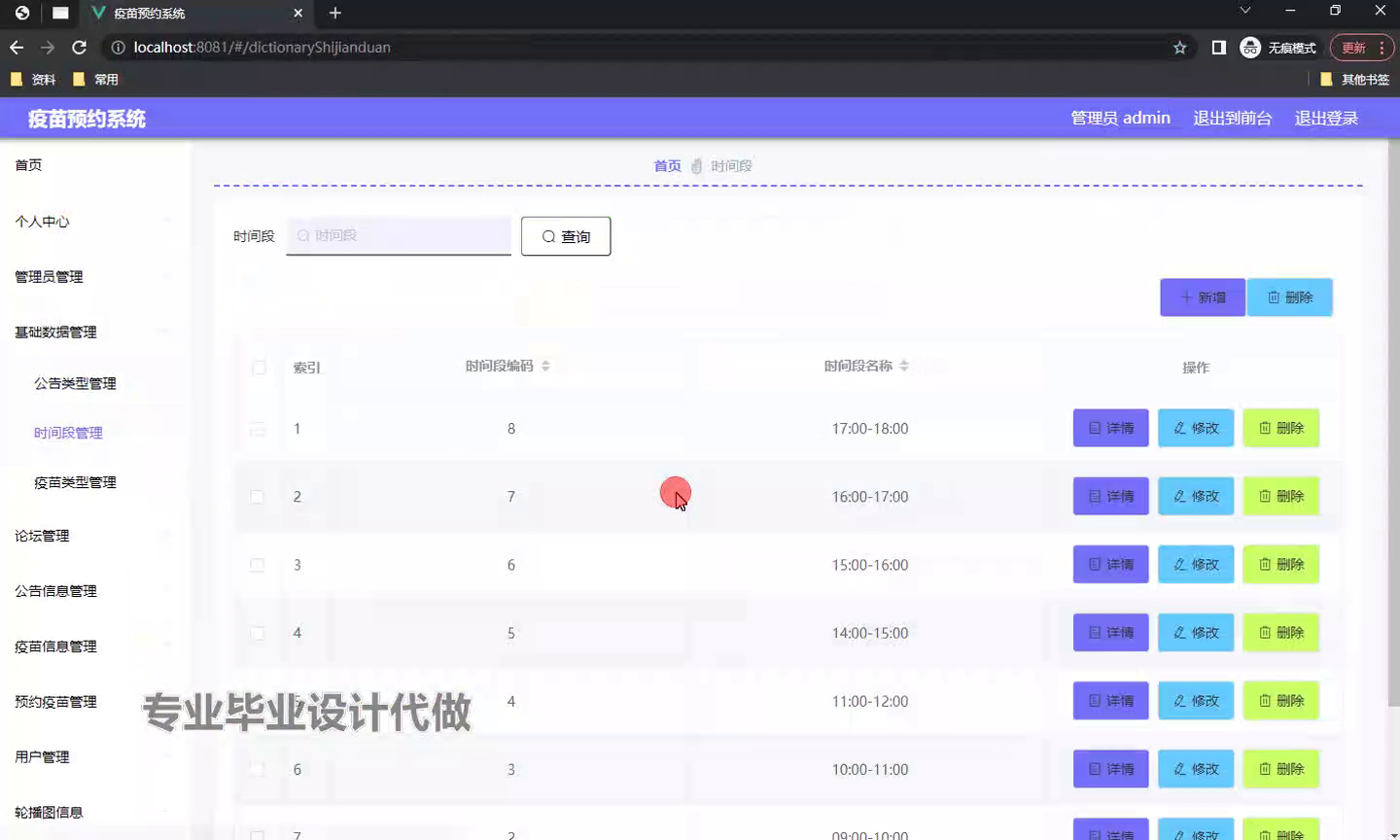Sort by 时间段名称 using its sort arrows
The image size is (1400, 840).
pos(904,366)
